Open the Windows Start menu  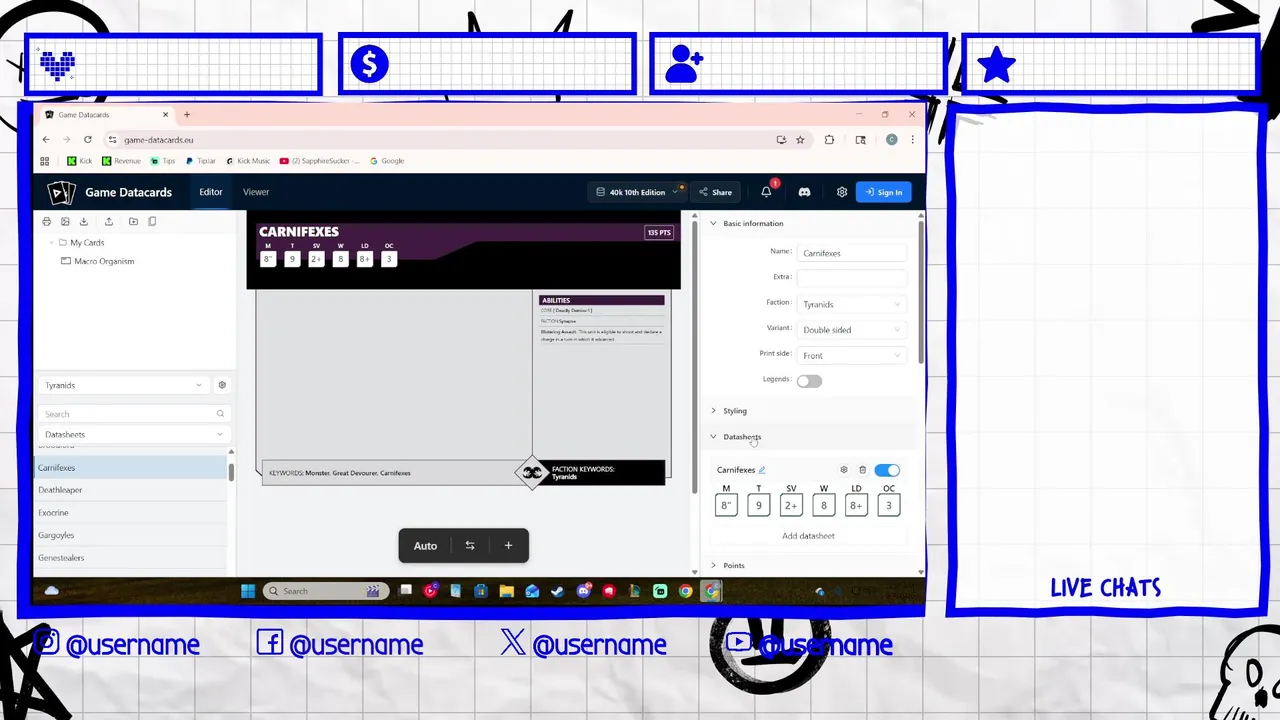(x=248, y=591)
